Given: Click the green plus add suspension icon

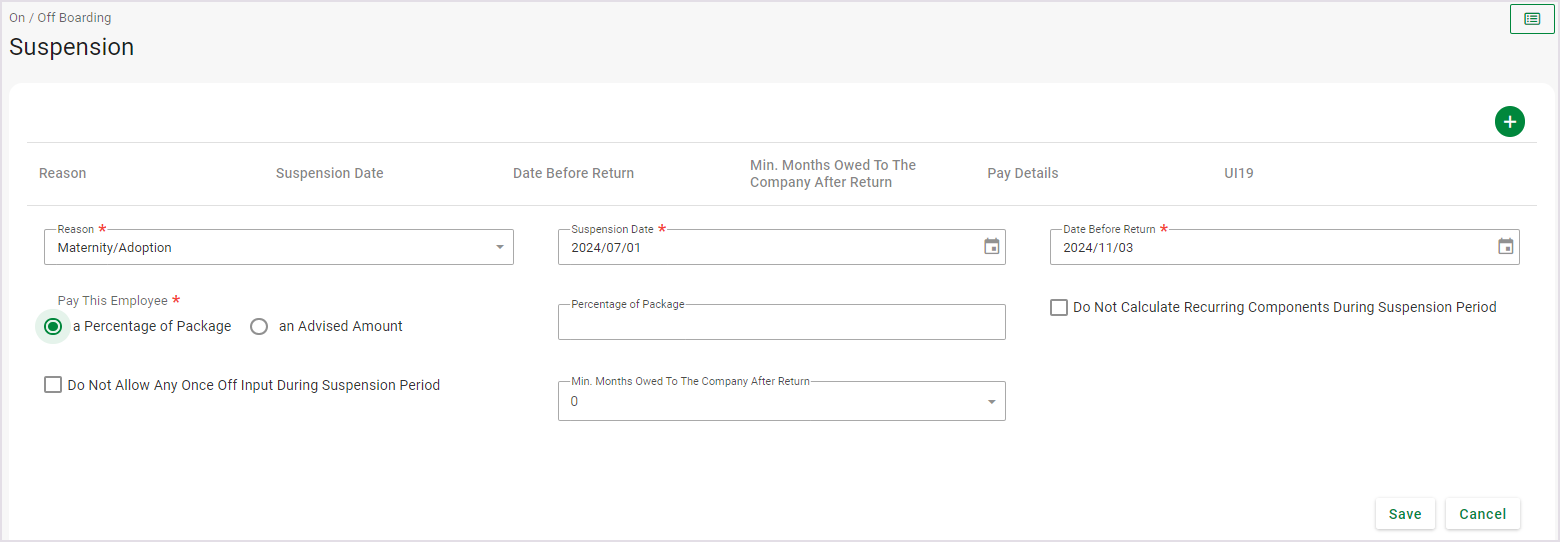Looking at the screenshot, I should (x=1509, y=122).
